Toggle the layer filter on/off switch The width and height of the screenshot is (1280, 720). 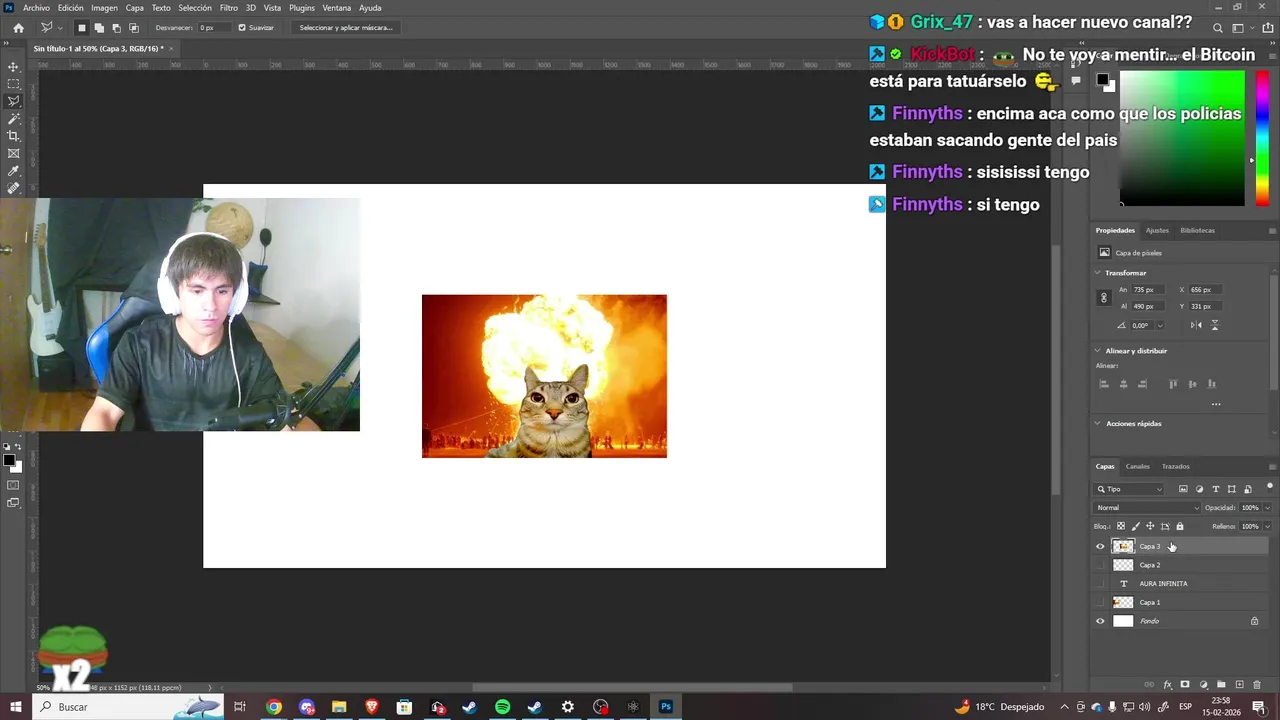click(1269, 488)
